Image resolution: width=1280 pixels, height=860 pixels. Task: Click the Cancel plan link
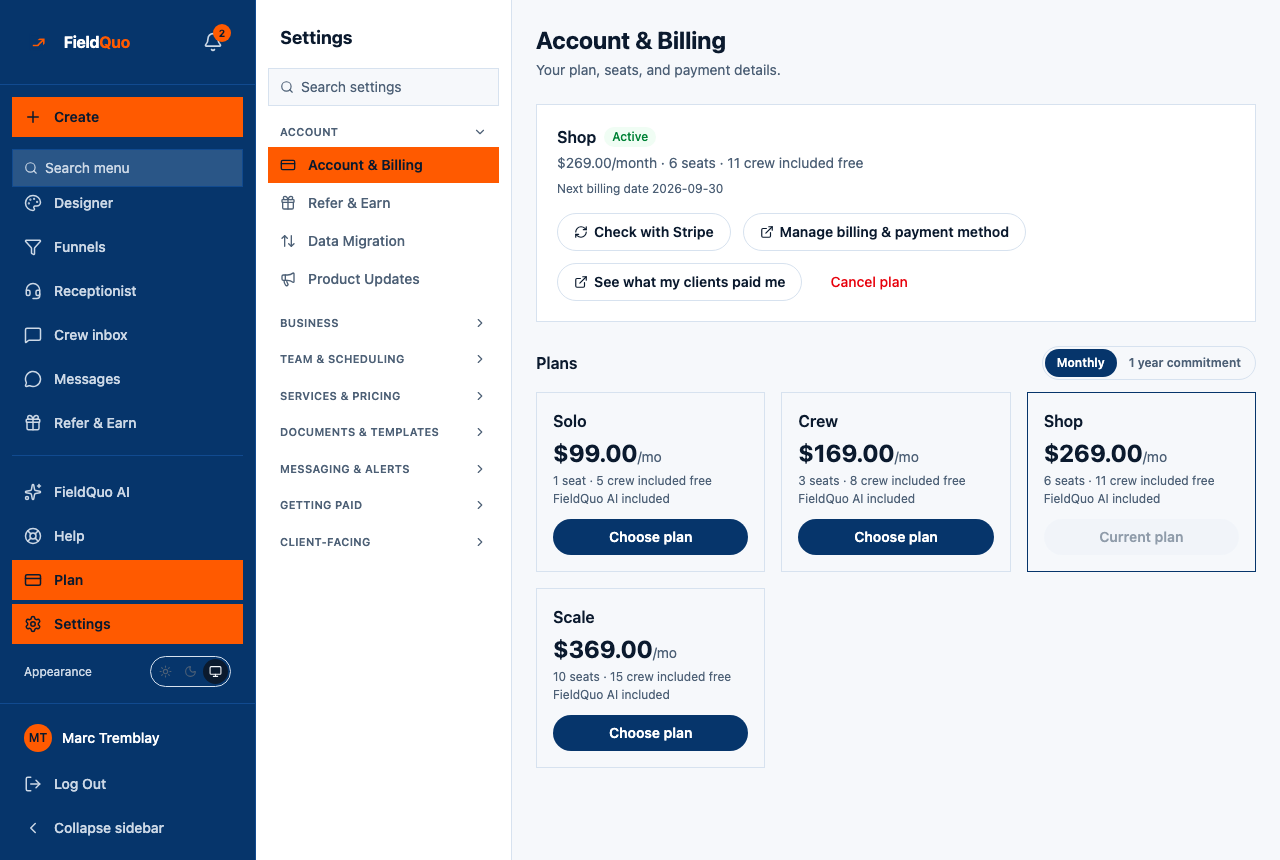(869, 282)
